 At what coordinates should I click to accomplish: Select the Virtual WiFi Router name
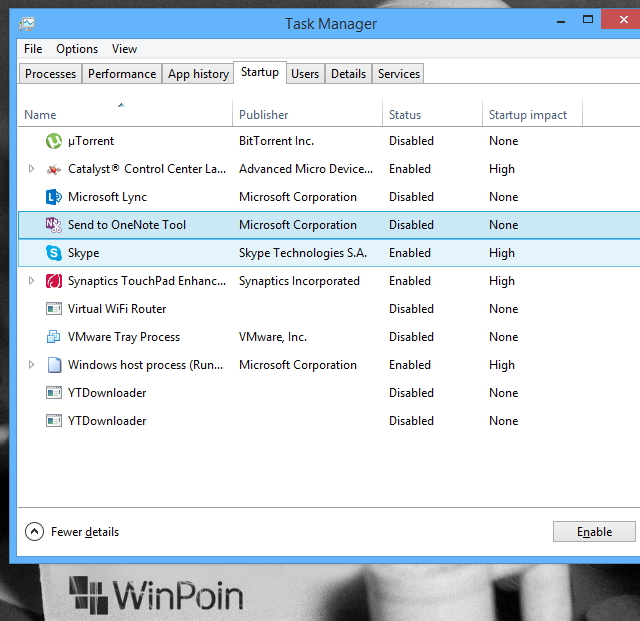tap(117, 309)
